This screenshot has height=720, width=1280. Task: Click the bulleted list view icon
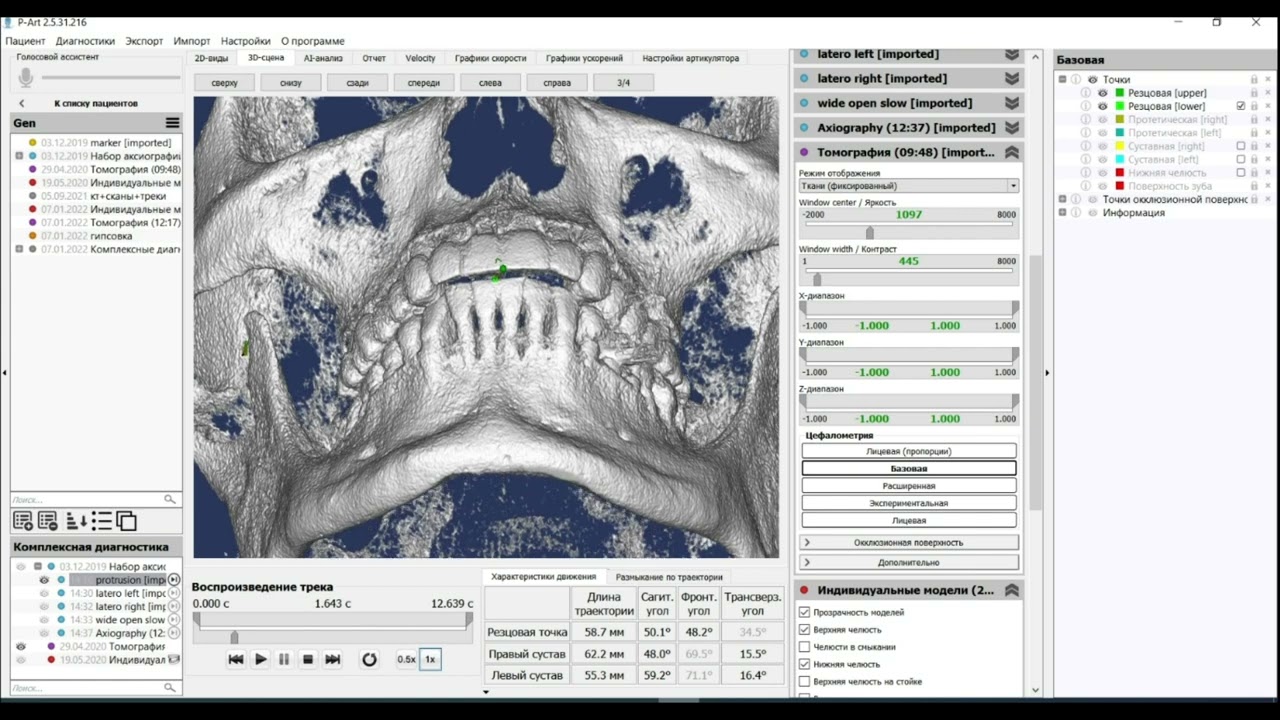[x=101, y=520]
